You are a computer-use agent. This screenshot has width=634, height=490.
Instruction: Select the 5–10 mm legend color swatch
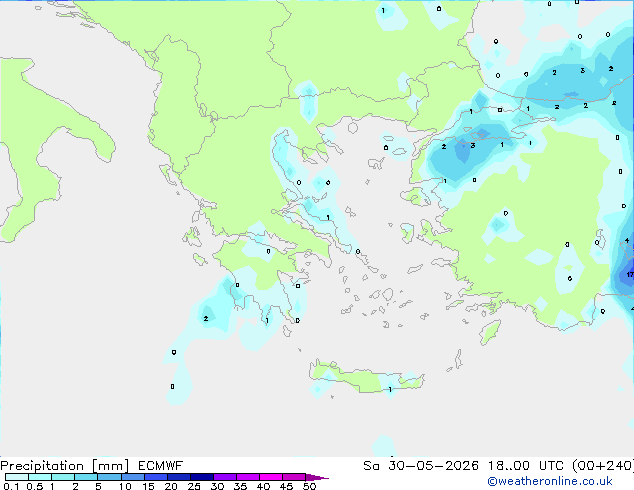click(x=109, y=477)
